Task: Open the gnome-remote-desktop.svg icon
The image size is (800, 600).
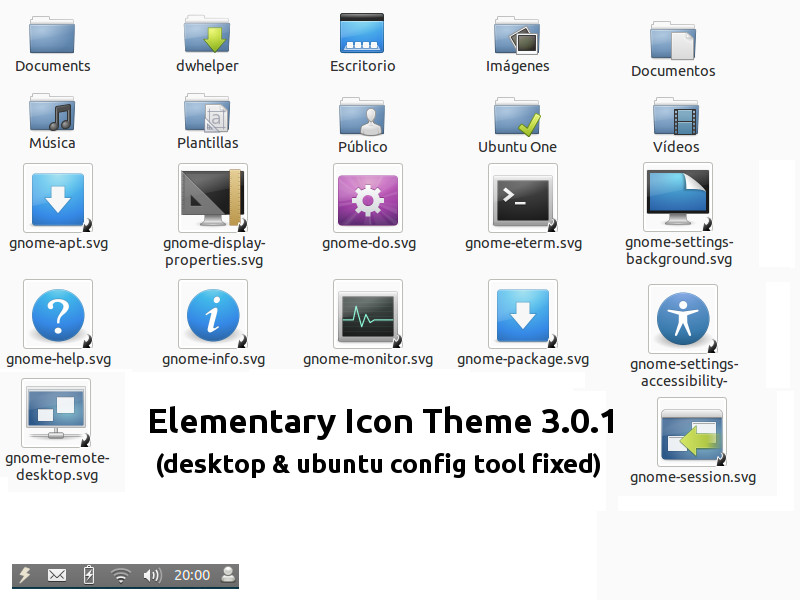Action: point(56,411)
